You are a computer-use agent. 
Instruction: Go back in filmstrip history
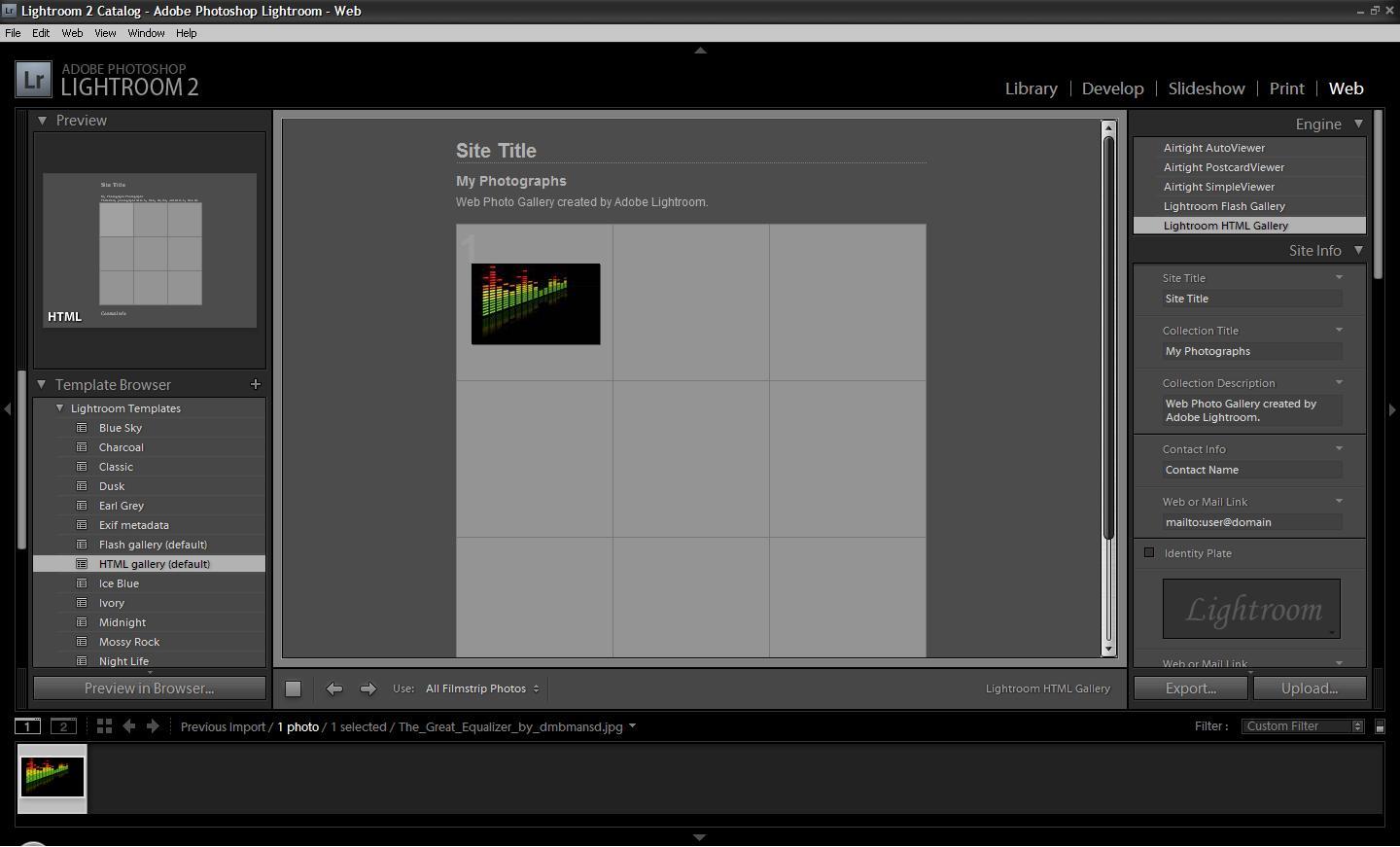pos(128,726)
